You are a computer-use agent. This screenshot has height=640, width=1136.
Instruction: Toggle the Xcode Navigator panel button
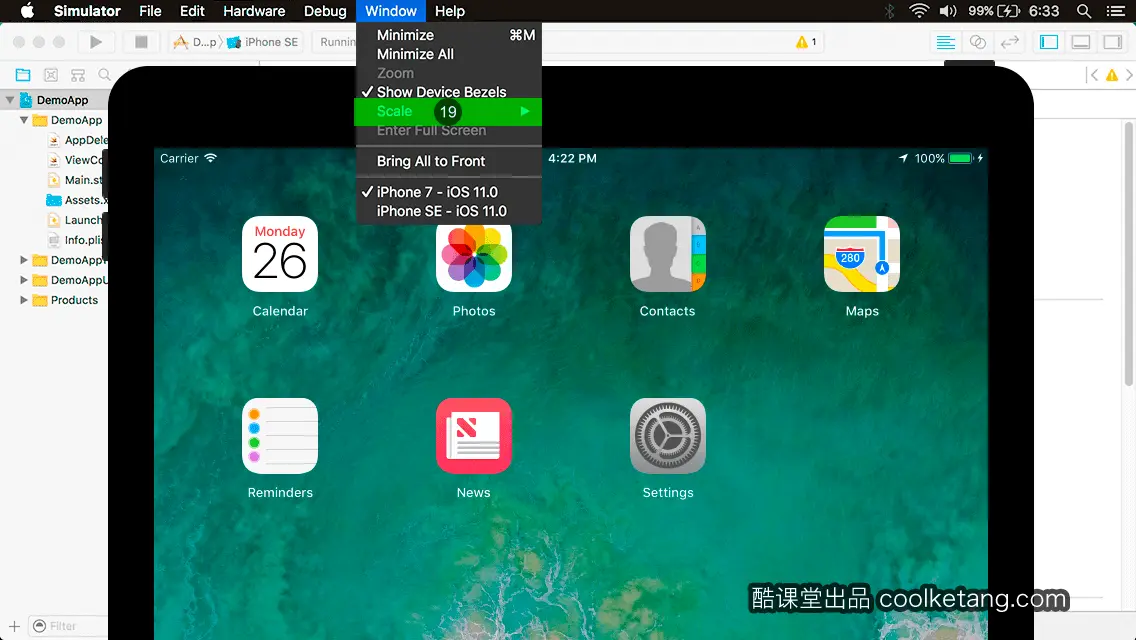click(x=1048, y=42)
